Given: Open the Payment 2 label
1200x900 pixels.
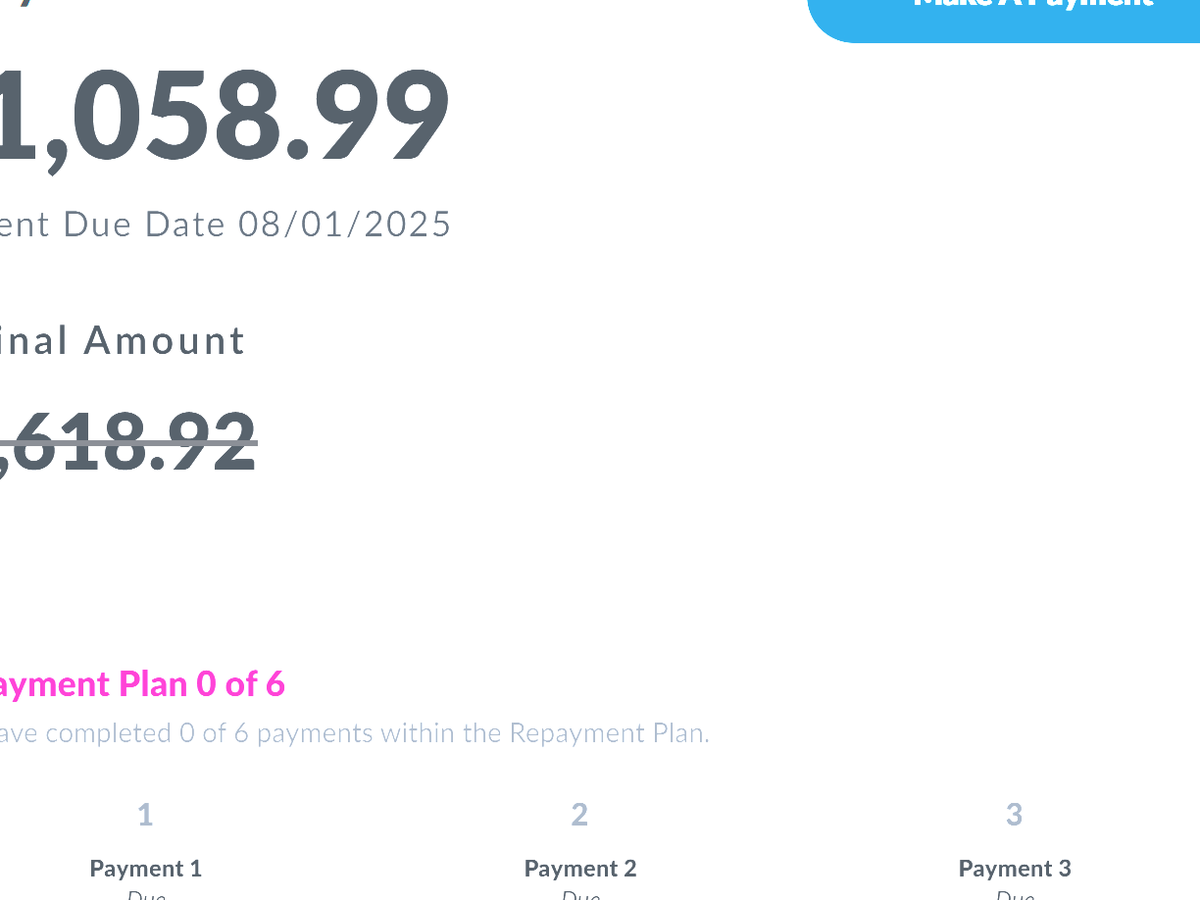Looking at the screenshot, I should pyautogui.click(x=580, y=868).
